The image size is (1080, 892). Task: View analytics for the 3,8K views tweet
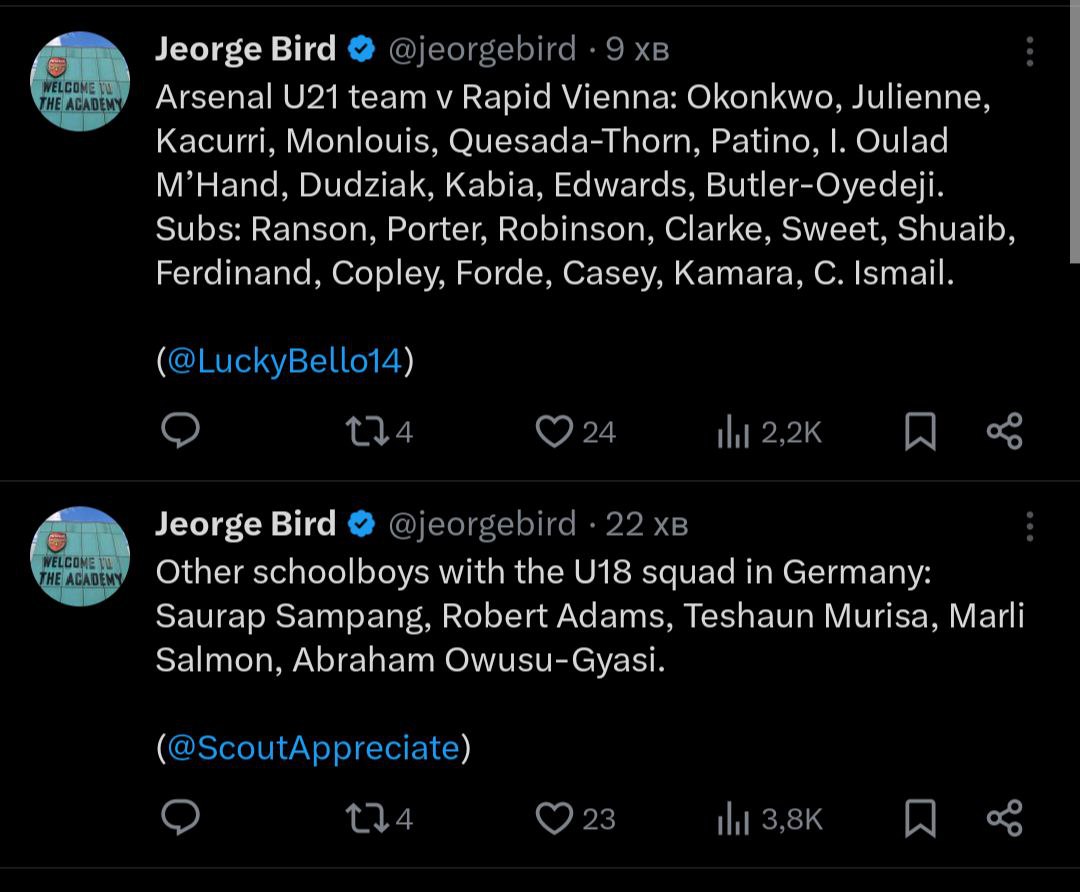pos(733,819)
